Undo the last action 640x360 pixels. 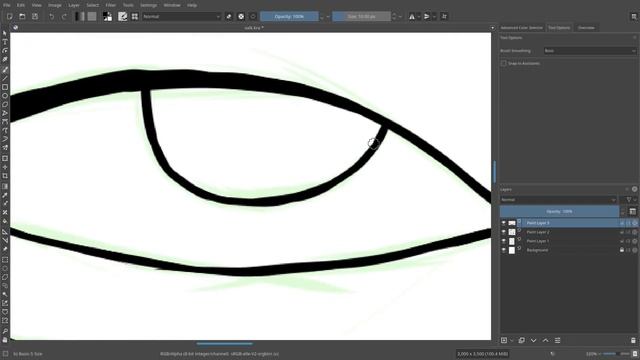pos(51,16)
